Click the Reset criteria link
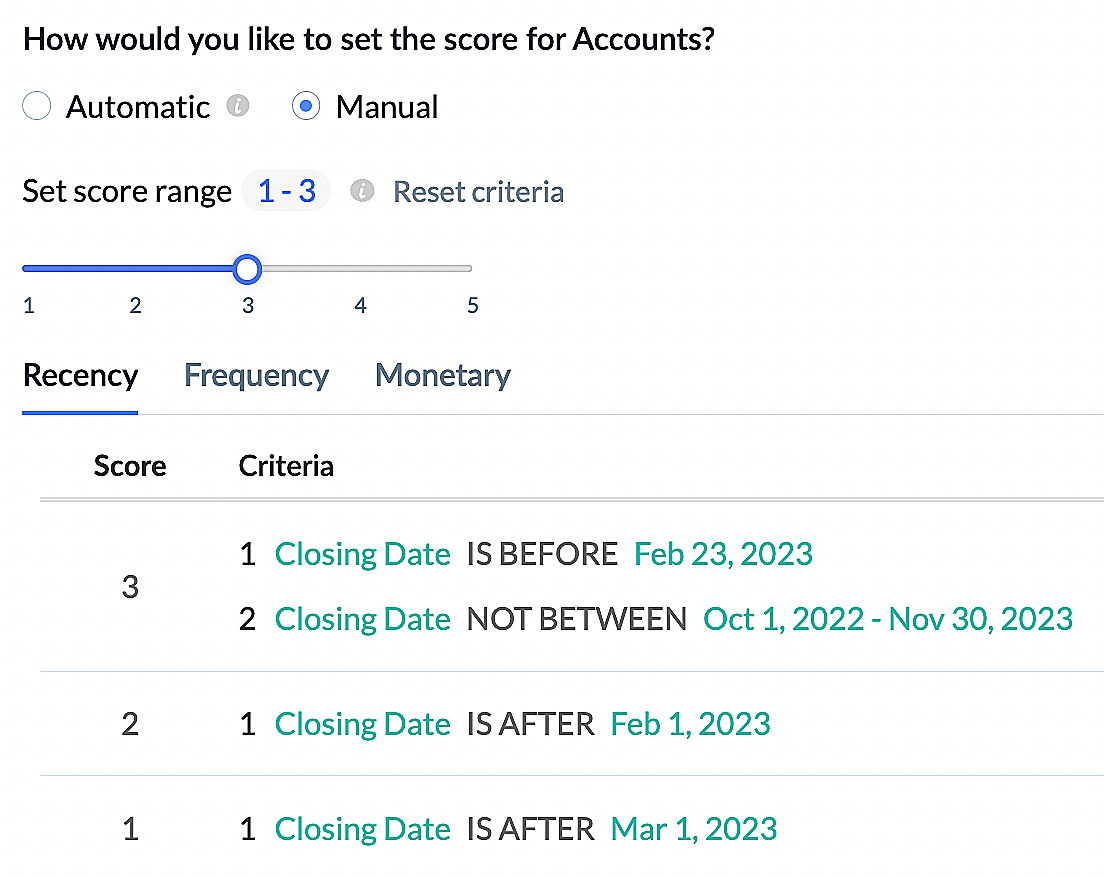Image resolution: width=1104 pixels, height=878 pixels. pyautogui.click(x=478, y=192)
